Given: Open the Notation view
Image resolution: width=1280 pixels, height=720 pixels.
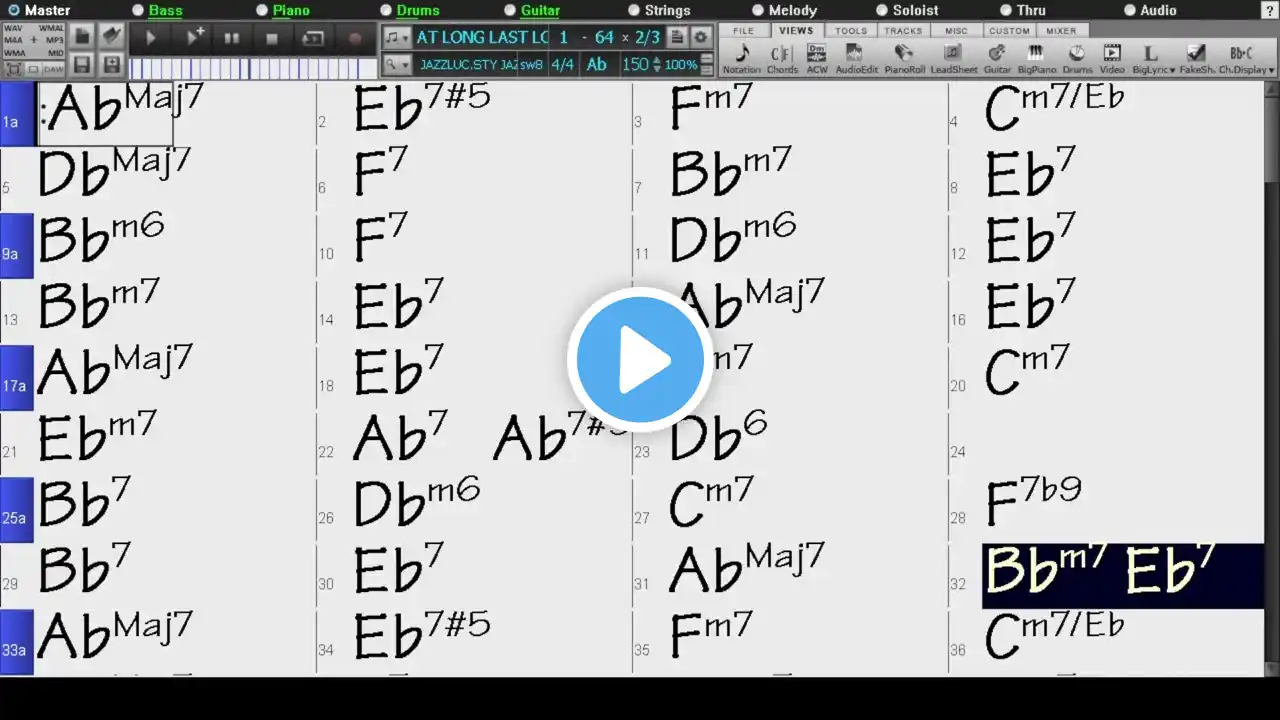Looking at the screenshot, I should 741,59.
